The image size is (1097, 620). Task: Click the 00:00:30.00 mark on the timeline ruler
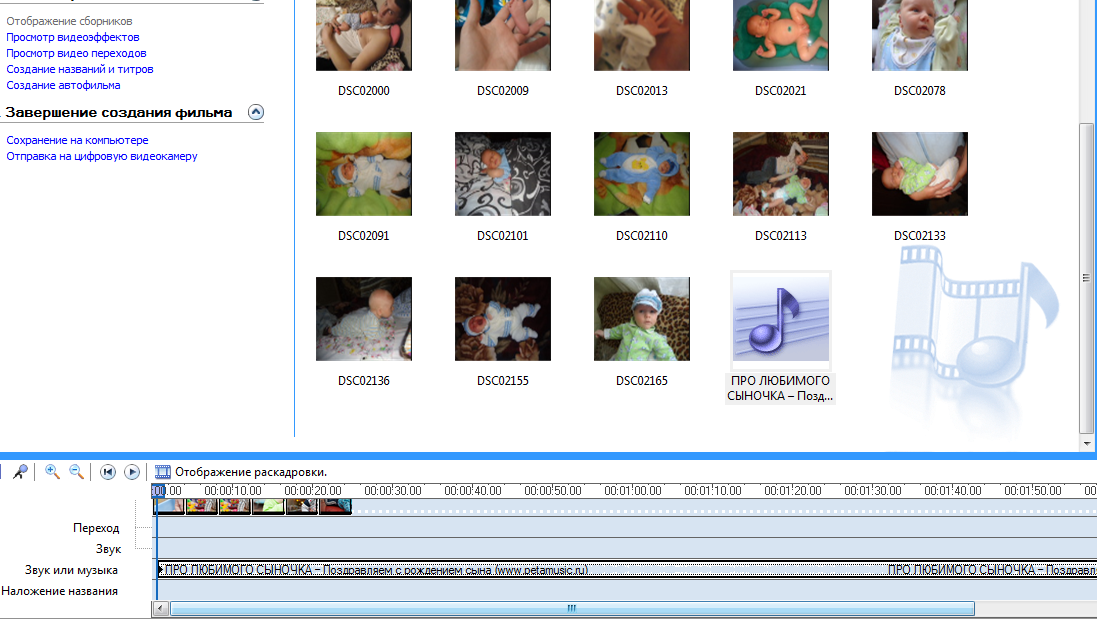(x=392, y=491)
